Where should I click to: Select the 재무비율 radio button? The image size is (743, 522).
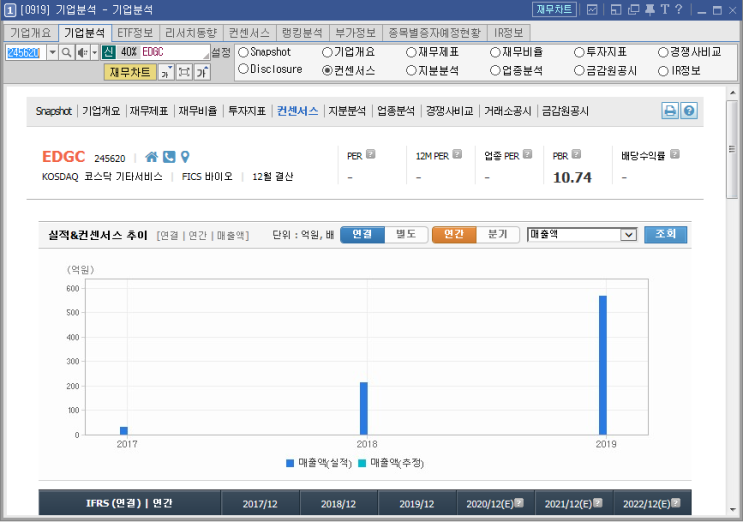pos(495,52)
